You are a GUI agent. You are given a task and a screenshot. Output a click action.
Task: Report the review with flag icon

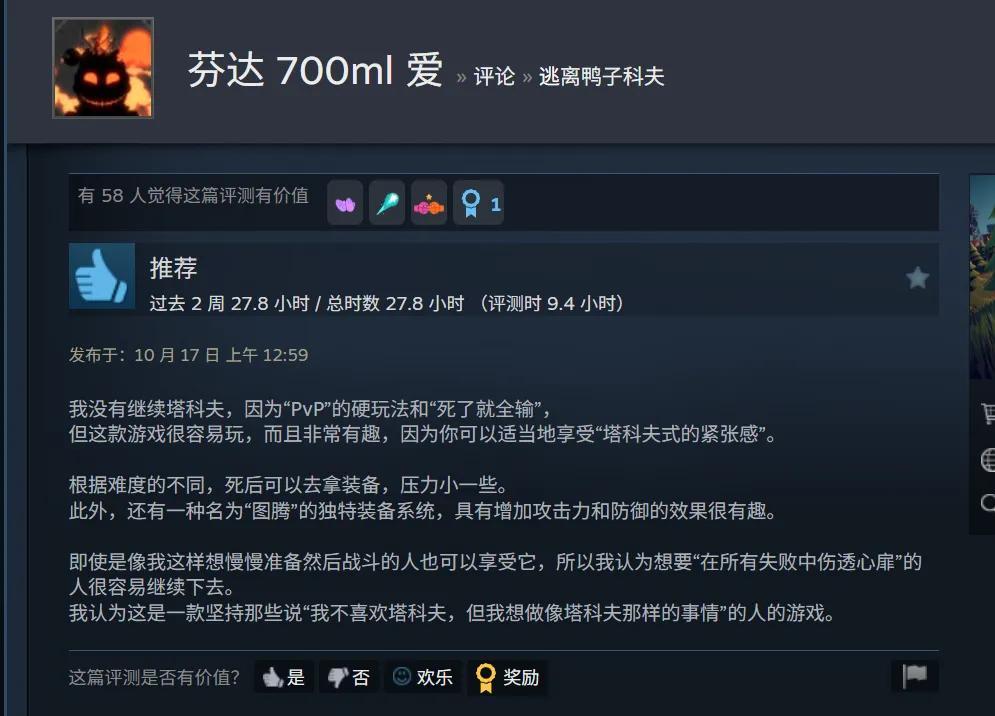914,675
